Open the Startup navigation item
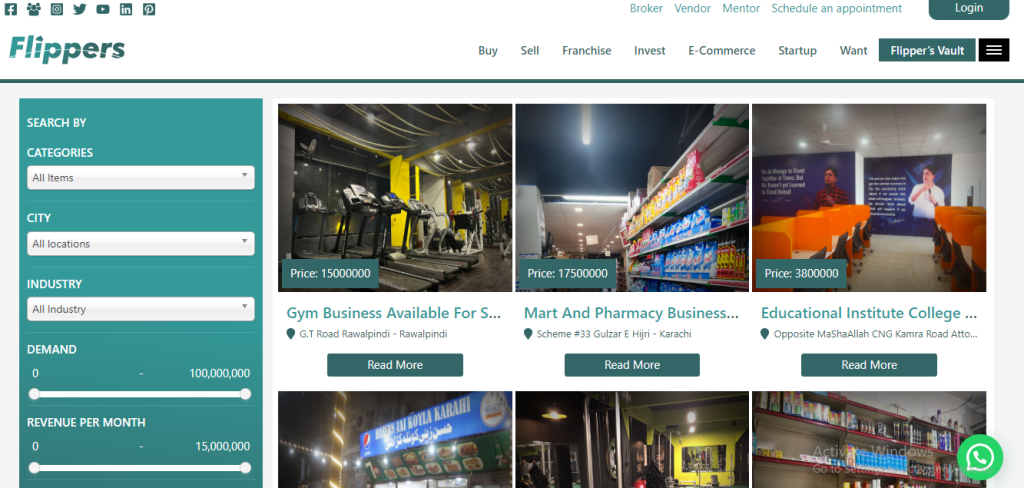The image size is (1024, 488). click(797, 50)
